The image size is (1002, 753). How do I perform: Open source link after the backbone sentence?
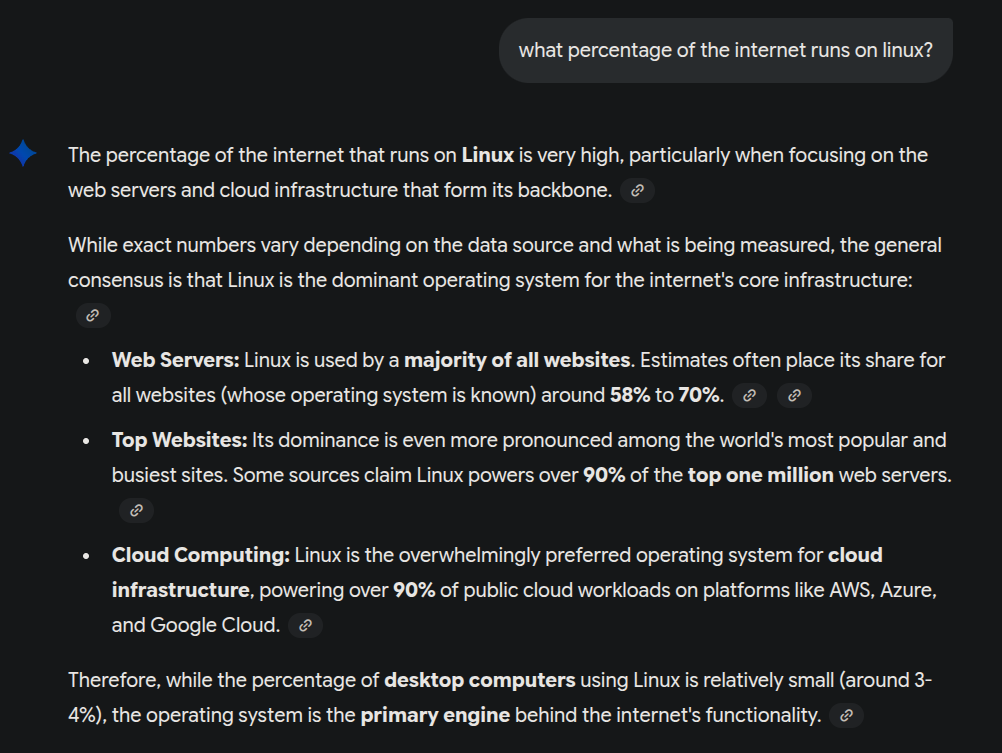point(637,190)
